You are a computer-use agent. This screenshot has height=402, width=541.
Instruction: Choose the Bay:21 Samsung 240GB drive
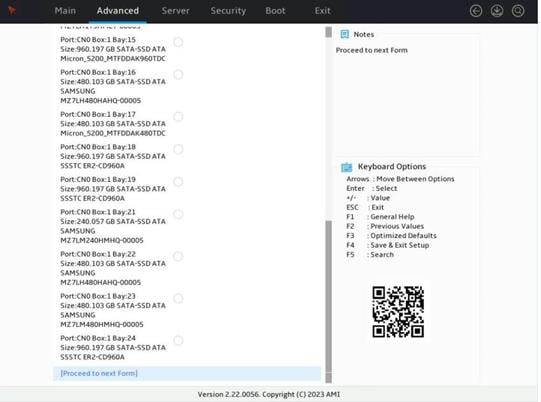click(x=179, y=215)
